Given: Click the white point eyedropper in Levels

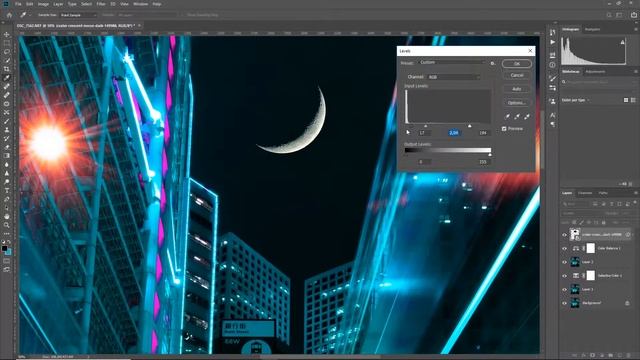Looking at the screenshot, I should coord(527,117).
